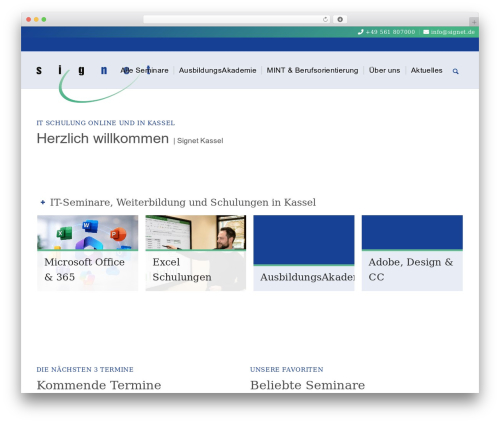Click the phone icon in top bar
The width and height of the screenshot is (500, 423).
click(360, 32)
